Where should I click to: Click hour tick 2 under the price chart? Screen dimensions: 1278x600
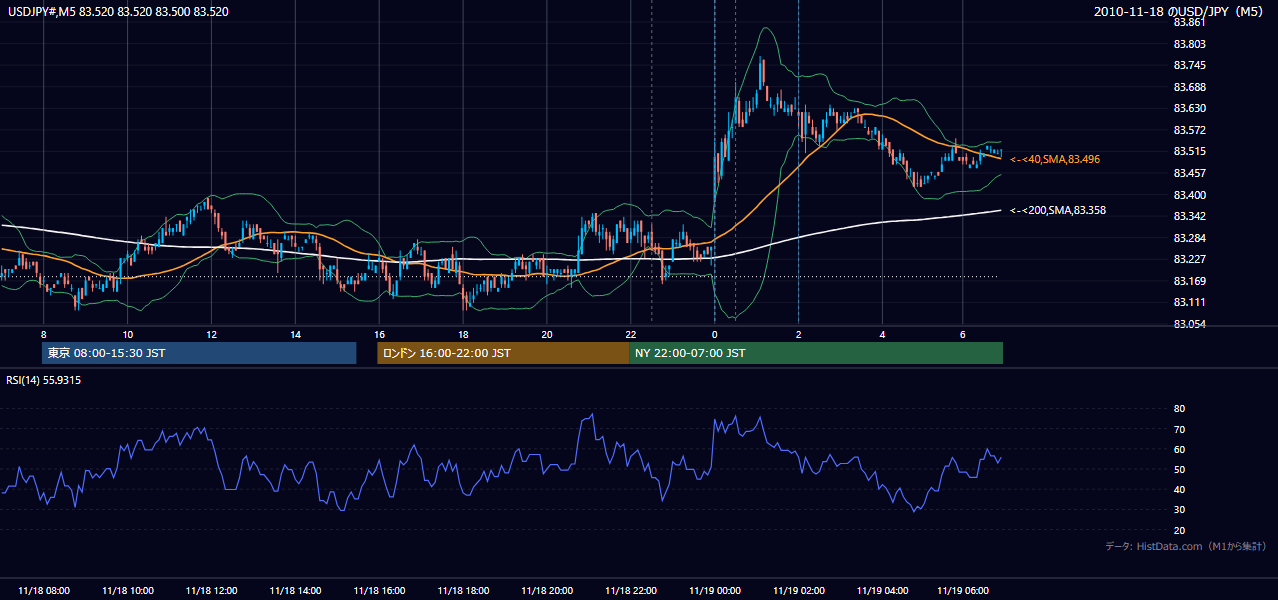click(x=798, y=334)
